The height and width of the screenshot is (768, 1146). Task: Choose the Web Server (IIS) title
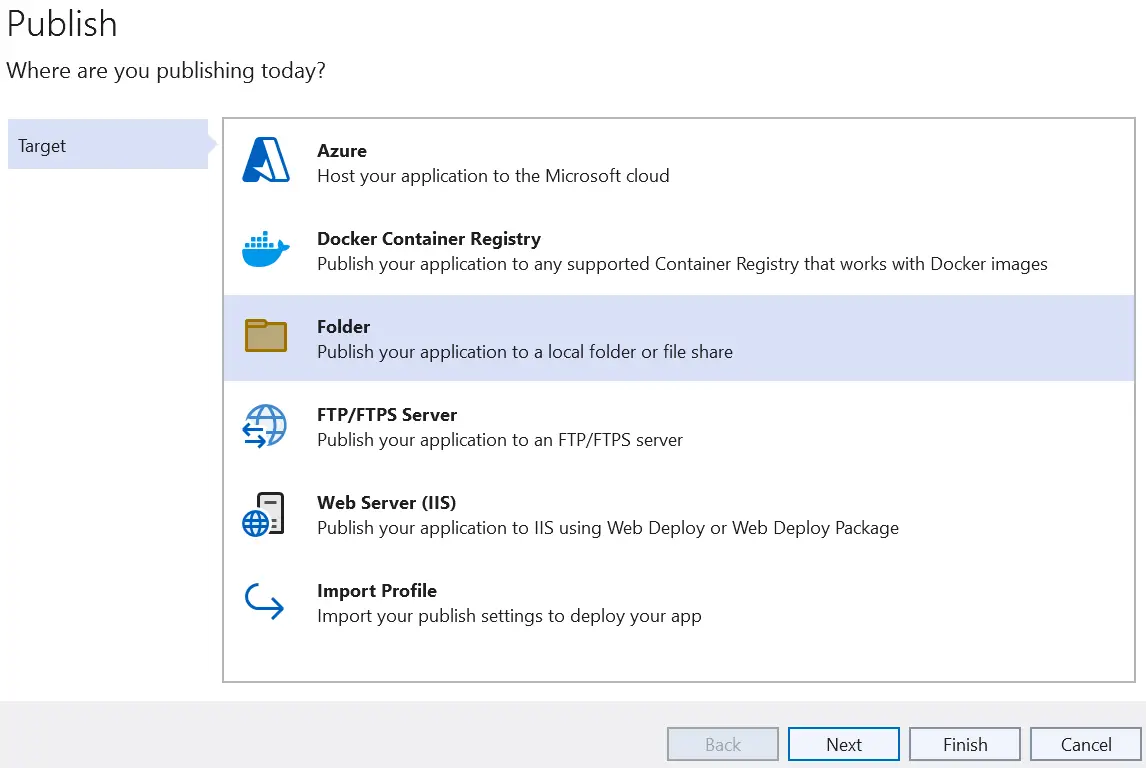click(x=387, y=503)
